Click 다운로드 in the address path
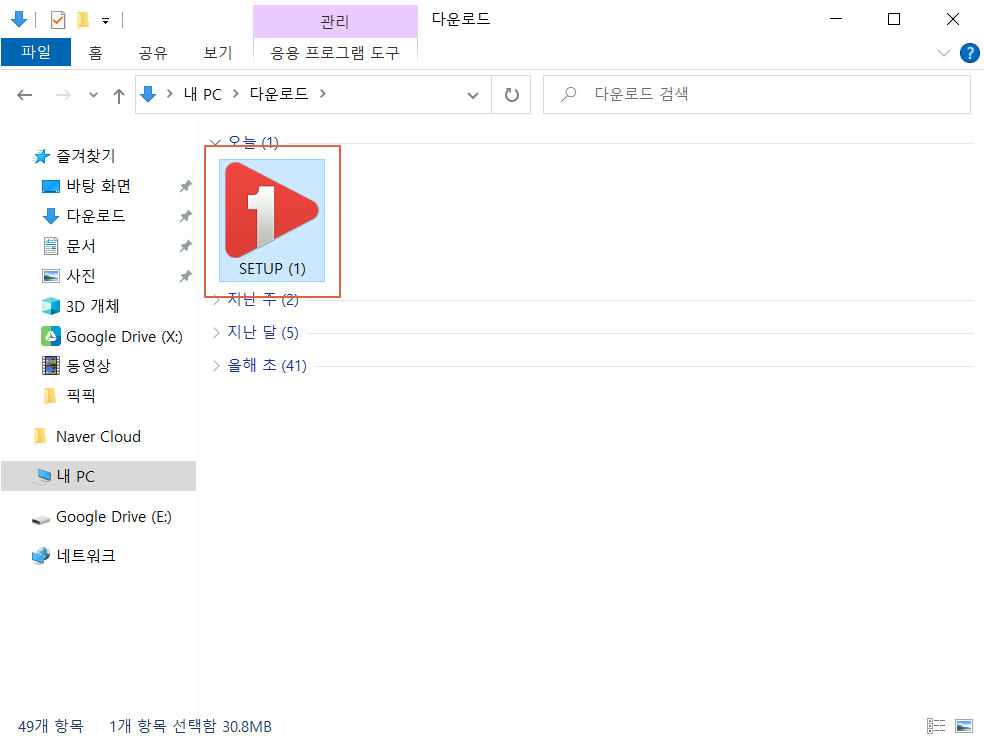The image size is (984, 742). click(x=279, y=94)
